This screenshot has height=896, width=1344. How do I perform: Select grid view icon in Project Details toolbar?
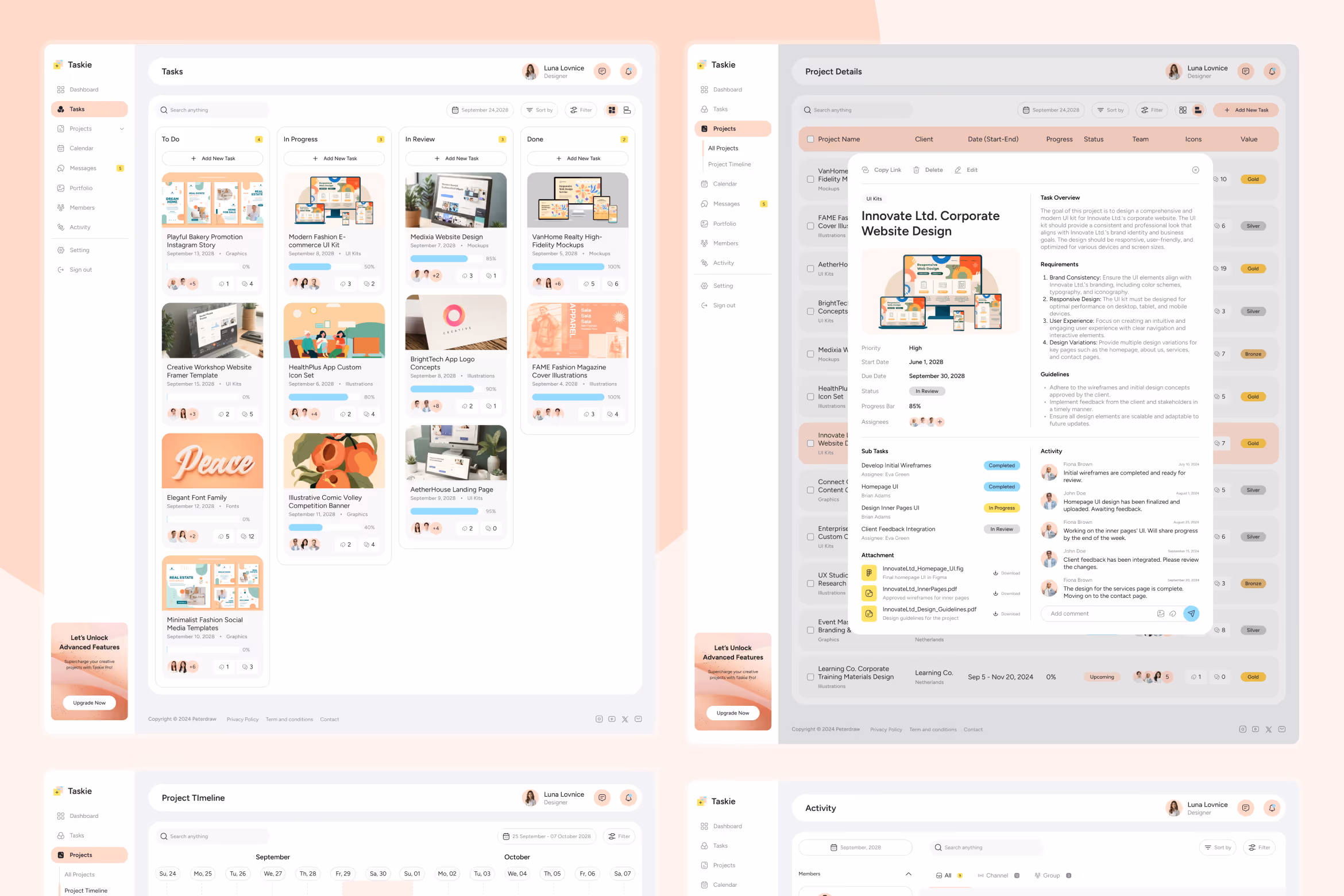[x=1183, y=110]
